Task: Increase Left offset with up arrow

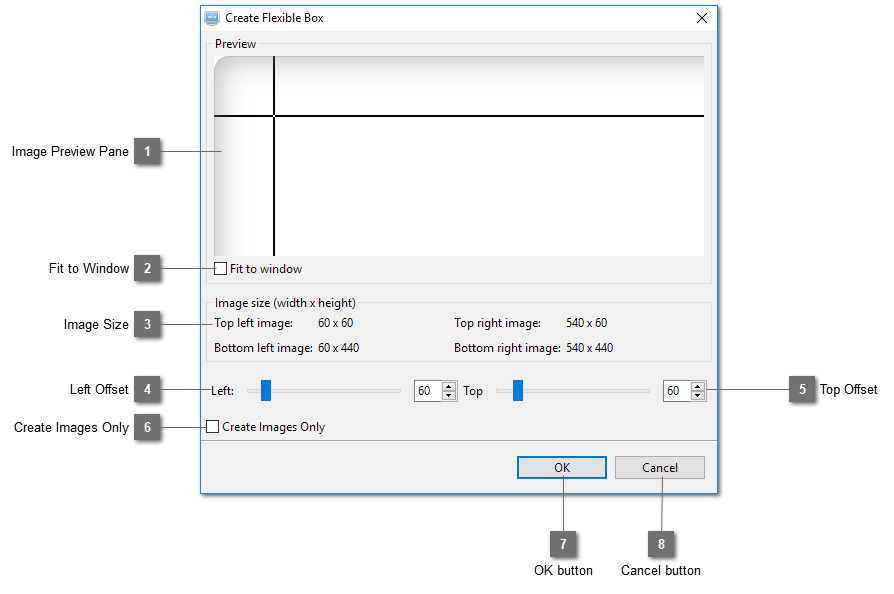Action: pyautogui.click(x=449, y=386)
